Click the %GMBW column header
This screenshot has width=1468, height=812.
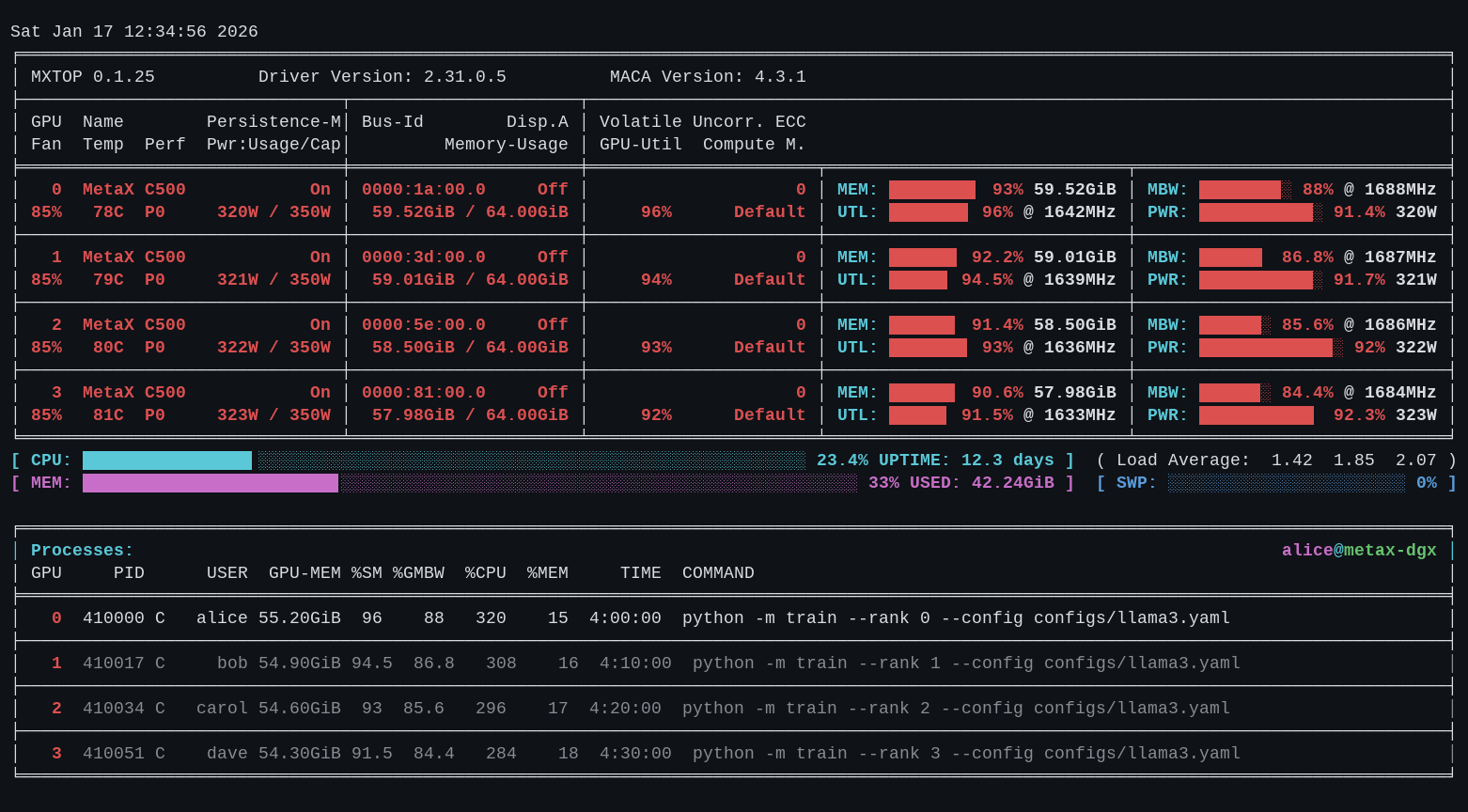418,573
